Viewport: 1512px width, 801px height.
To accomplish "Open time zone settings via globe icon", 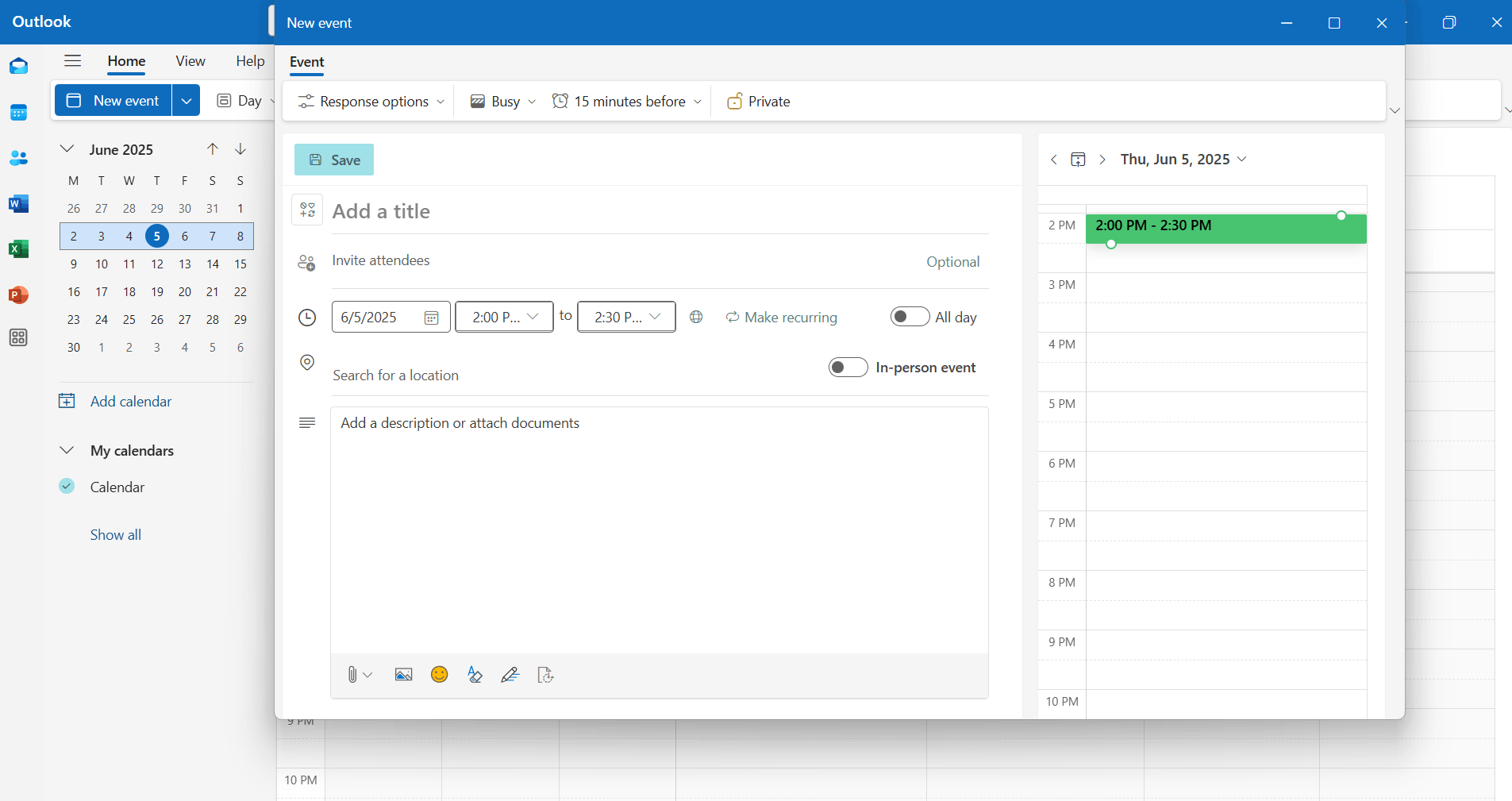I will coord(696,317).
